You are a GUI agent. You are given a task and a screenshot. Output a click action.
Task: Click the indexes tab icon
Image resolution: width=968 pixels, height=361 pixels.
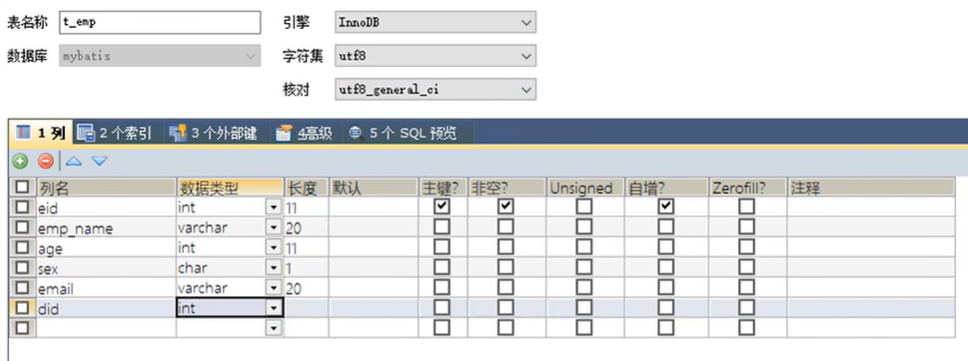coord(86,132)
